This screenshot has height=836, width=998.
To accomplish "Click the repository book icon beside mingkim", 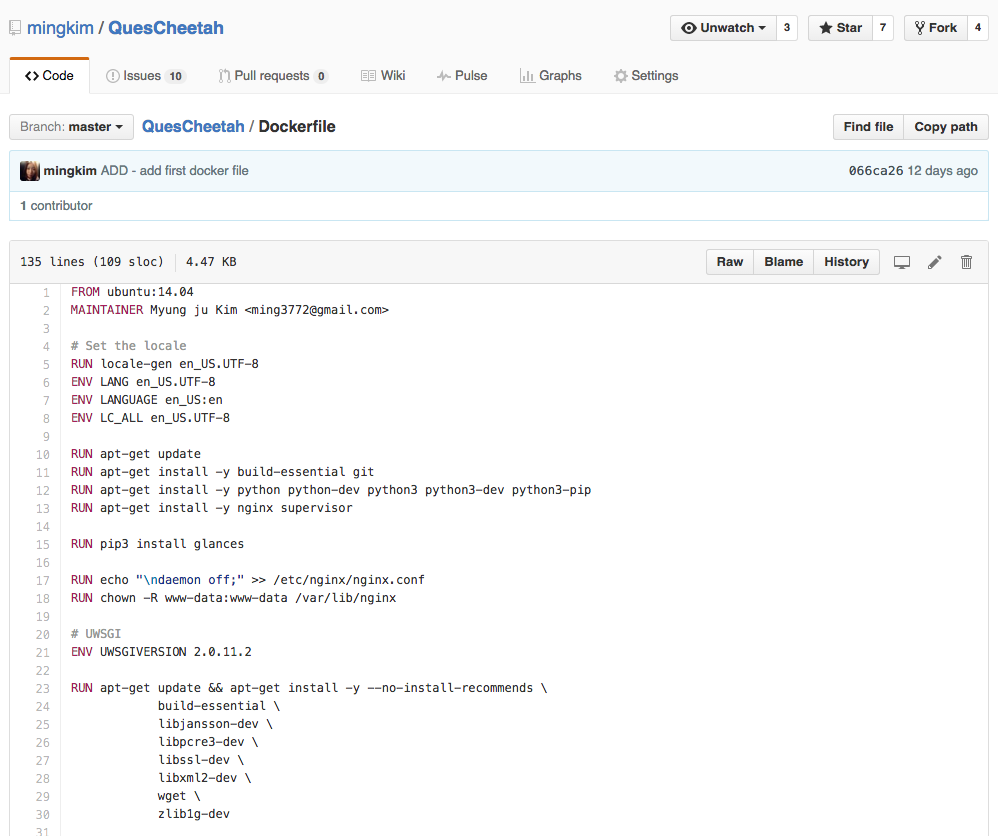I will [x=15, y=28].
